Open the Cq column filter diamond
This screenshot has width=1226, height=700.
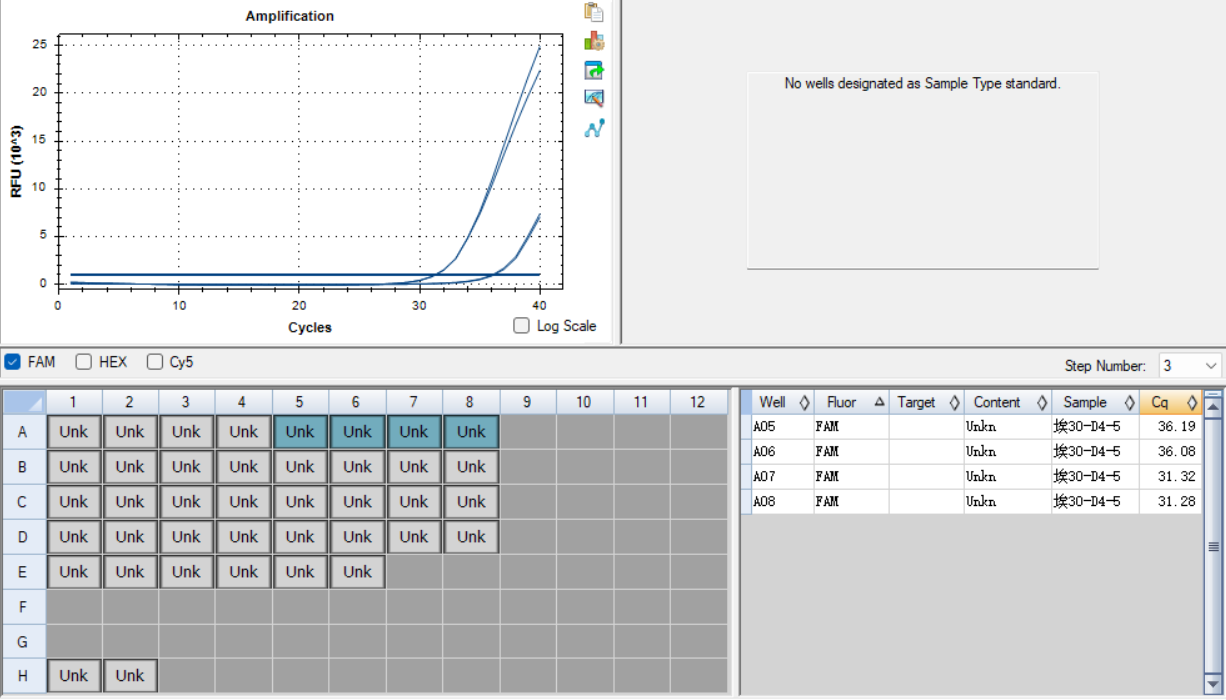(1191, 402)
